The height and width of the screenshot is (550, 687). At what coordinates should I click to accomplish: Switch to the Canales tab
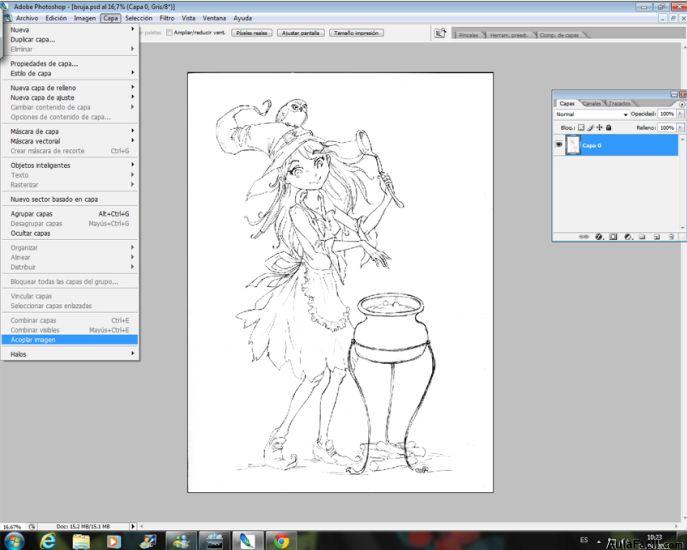click(592, 103)
